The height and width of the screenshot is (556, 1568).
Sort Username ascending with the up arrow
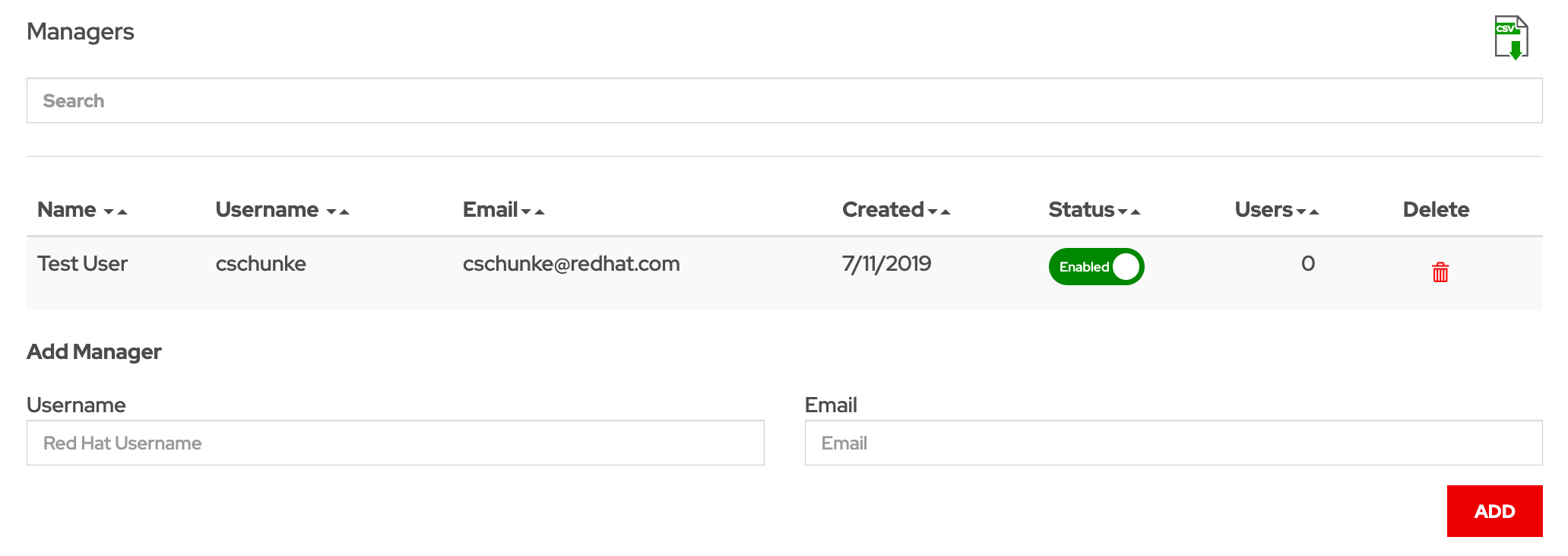point(344,212)
